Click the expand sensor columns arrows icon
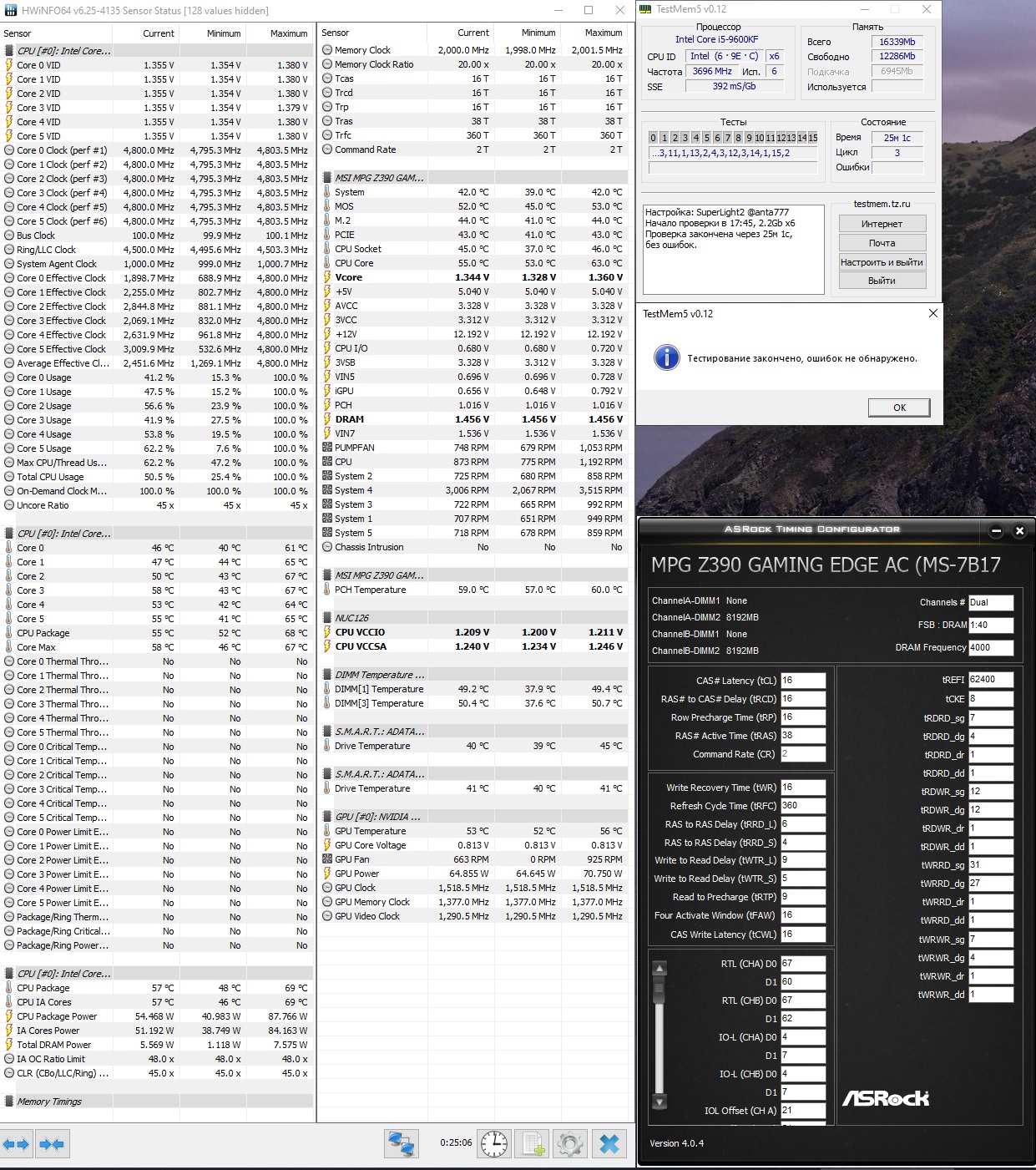1036x1170 pixels. 17,1144
